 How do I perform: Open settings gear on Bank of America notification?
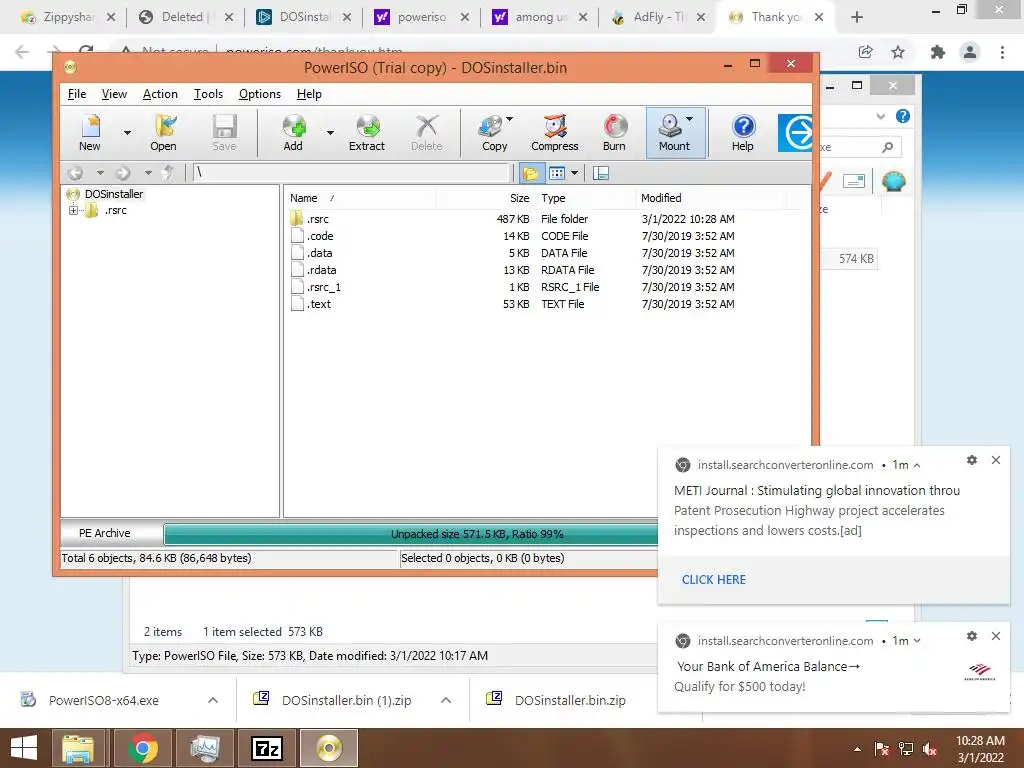click(x=972, y=636)
